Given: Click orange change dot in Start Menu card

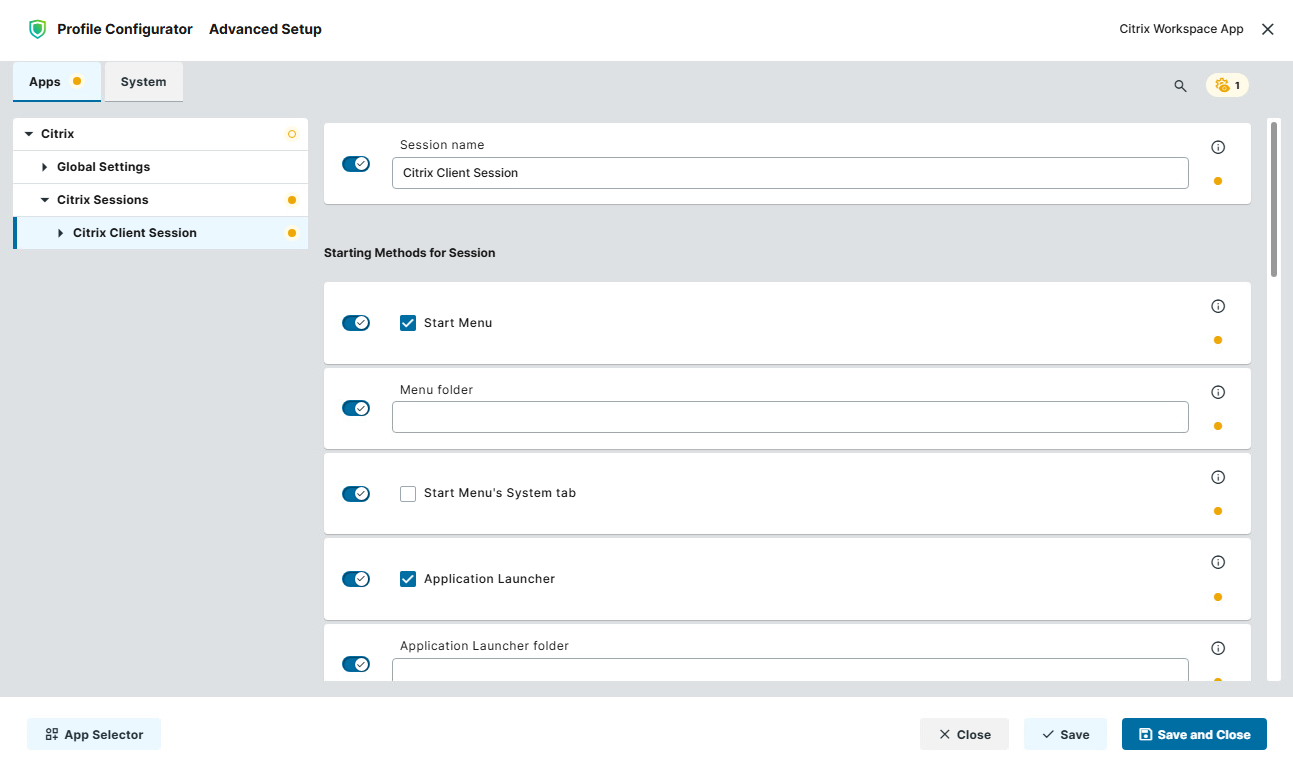Looking at the screenshot, I should coord(1217,340).
